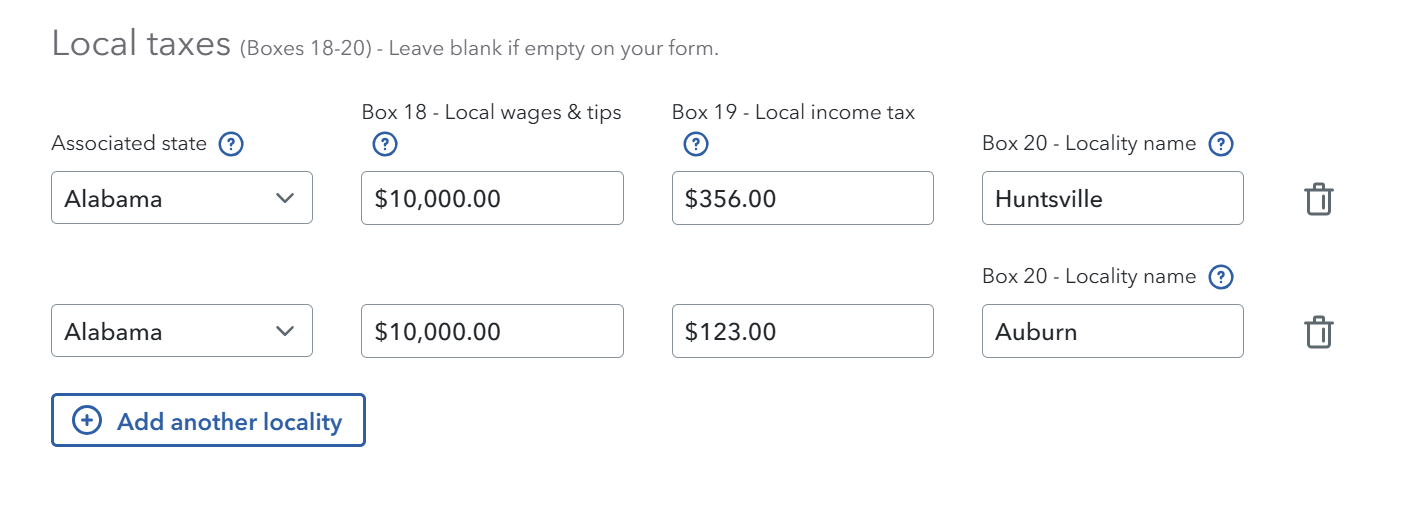
Task: Click help icon for Auburn row's Box 20 label
Action: [x=1220, y=277]
